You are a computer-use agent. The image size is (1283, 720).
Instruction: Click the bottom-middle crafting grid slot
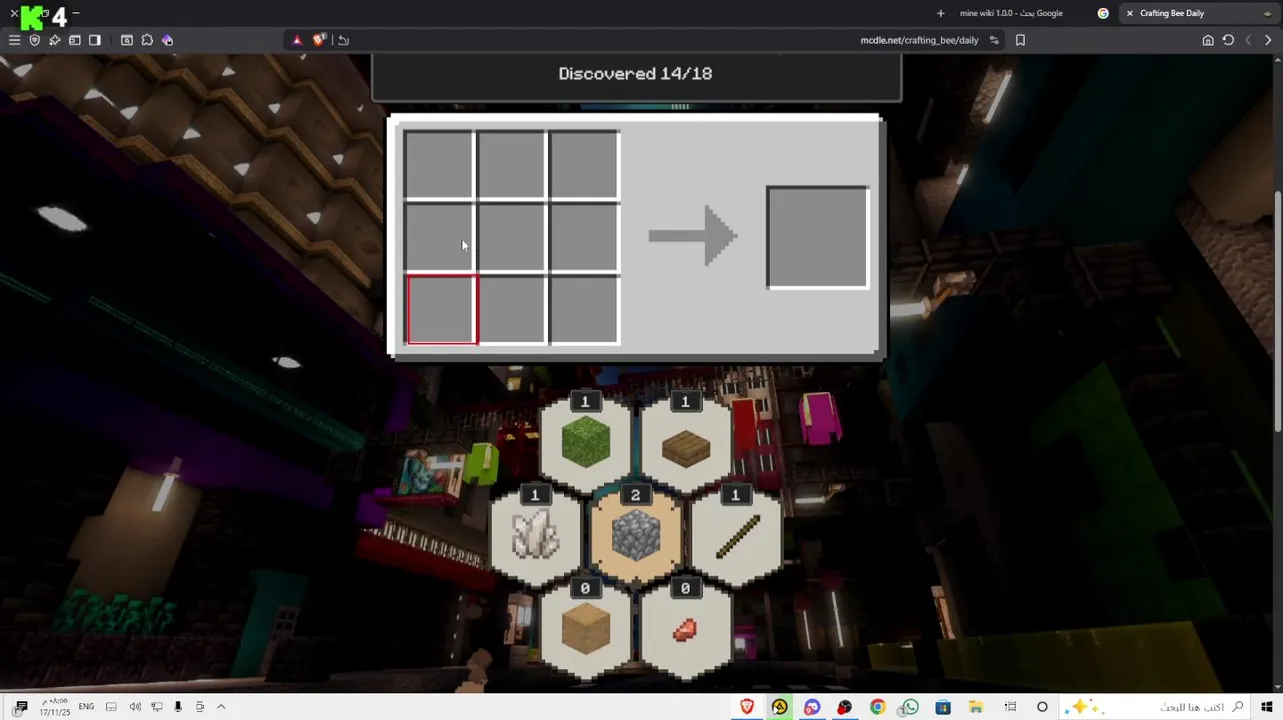coord(512,310)
